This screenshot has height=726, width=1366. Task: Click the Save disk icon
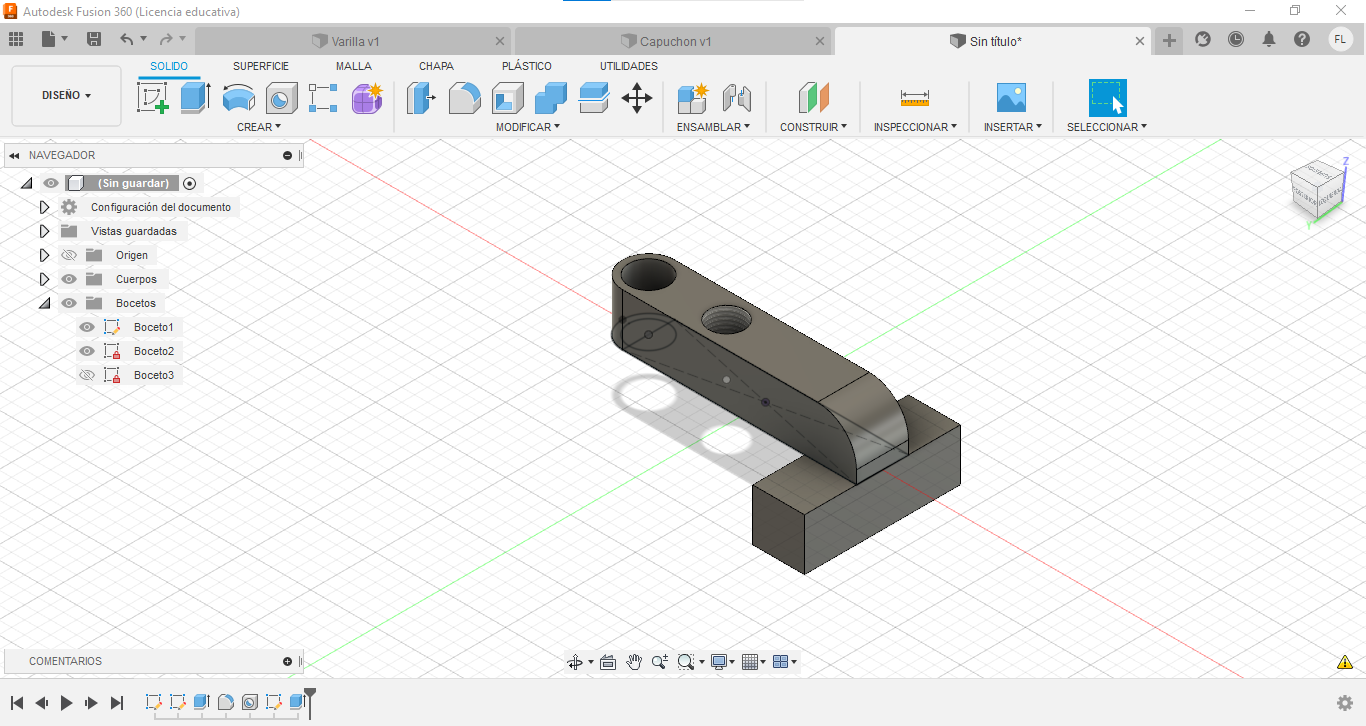pos(94,39)
